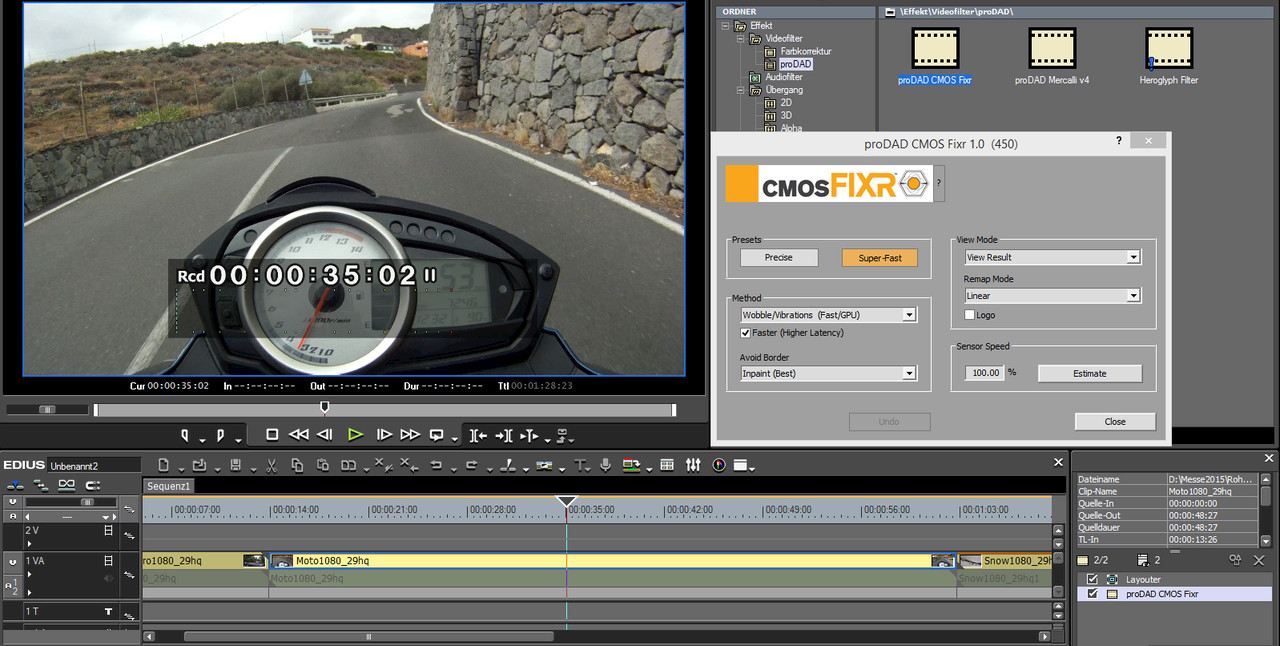This screenshot has height=646, width=1280.
Task: Open the Set In point dropdown arrow
Action: coord(202,440)
